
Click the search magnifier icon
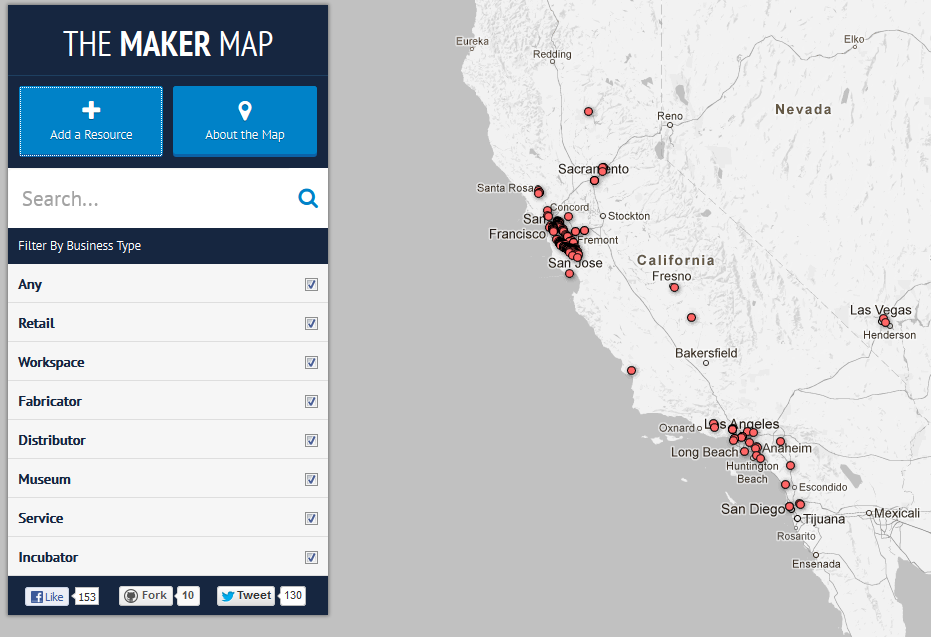click(308, 198)
